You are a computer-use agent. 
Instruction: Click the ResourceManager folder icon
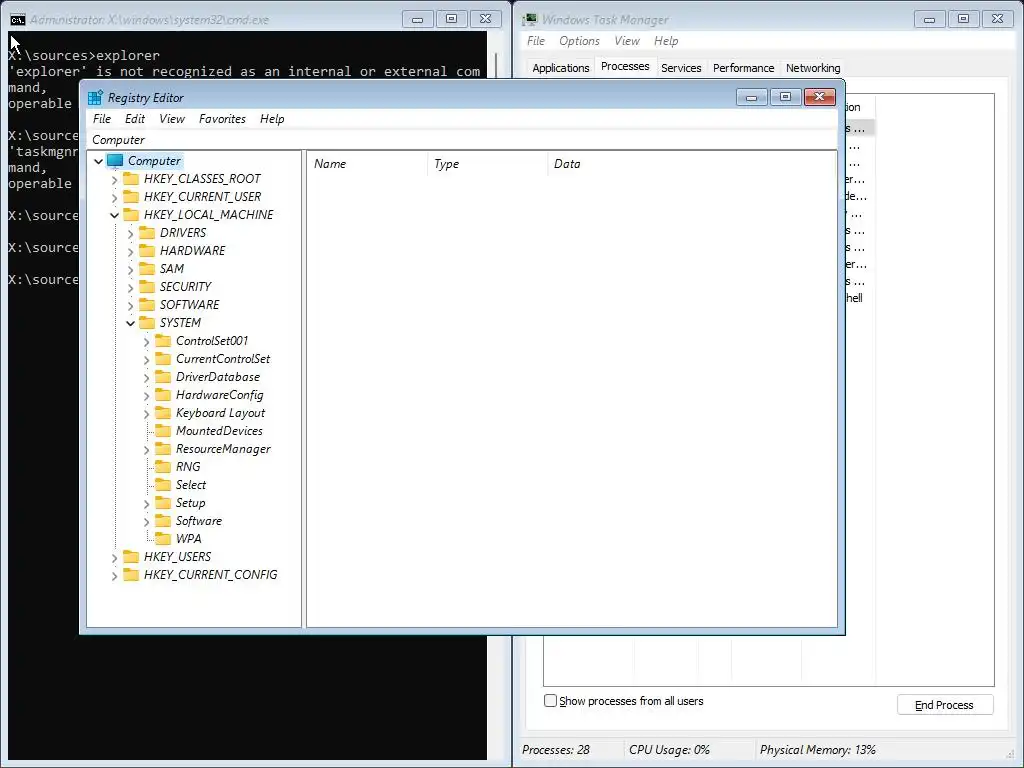pos(163,449)
